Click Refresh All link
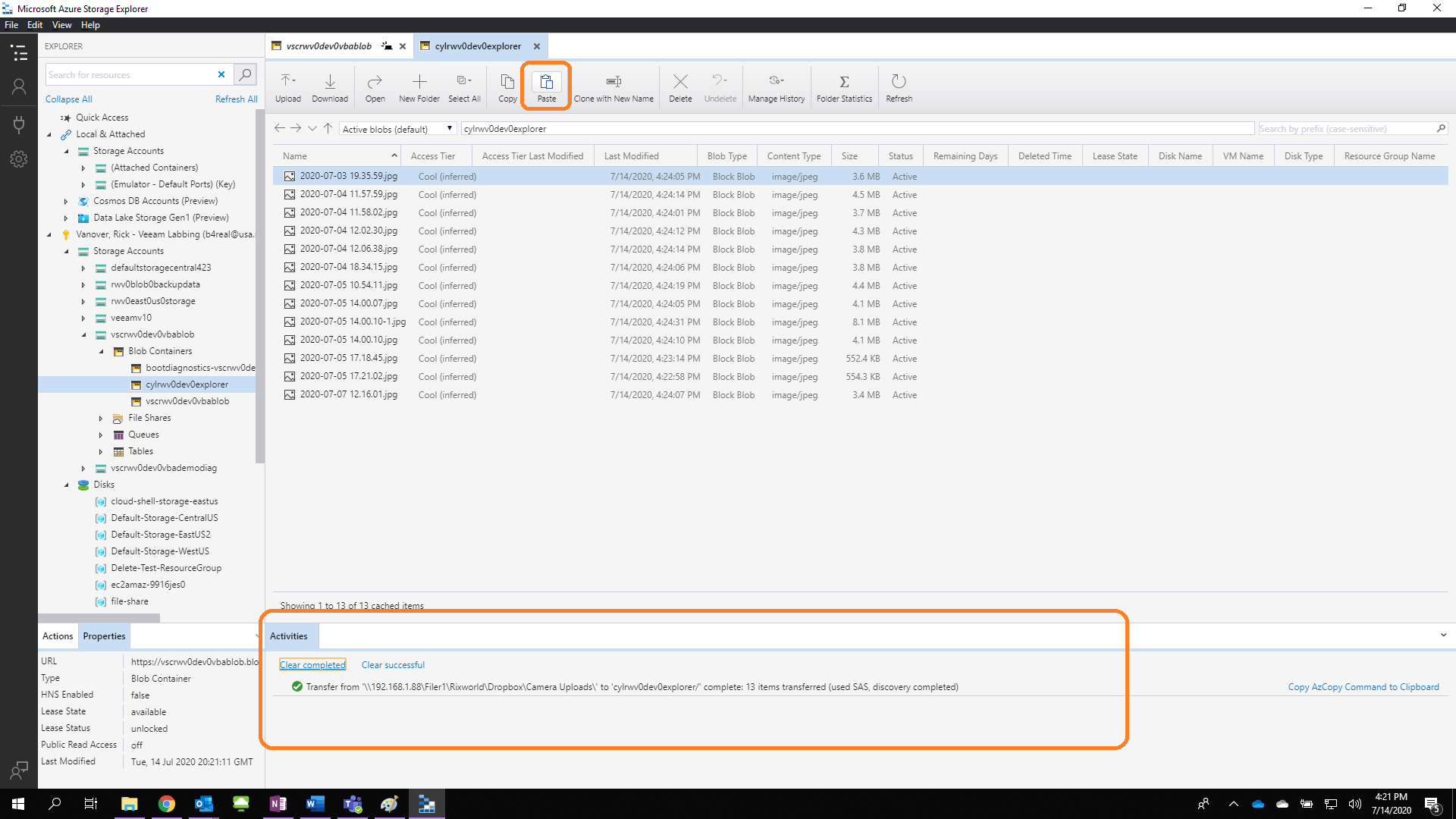1456x819 pixels. coord(237,99)
